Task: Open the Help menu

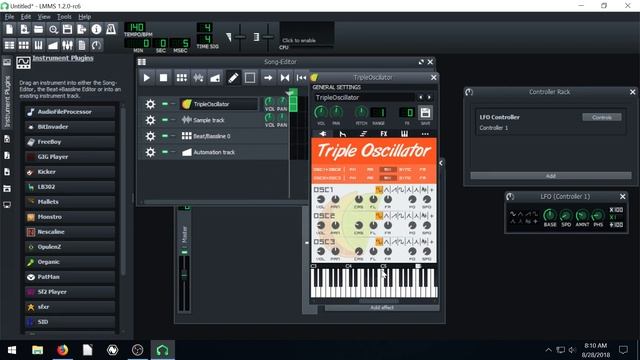Action: click(x=84, y=17)
